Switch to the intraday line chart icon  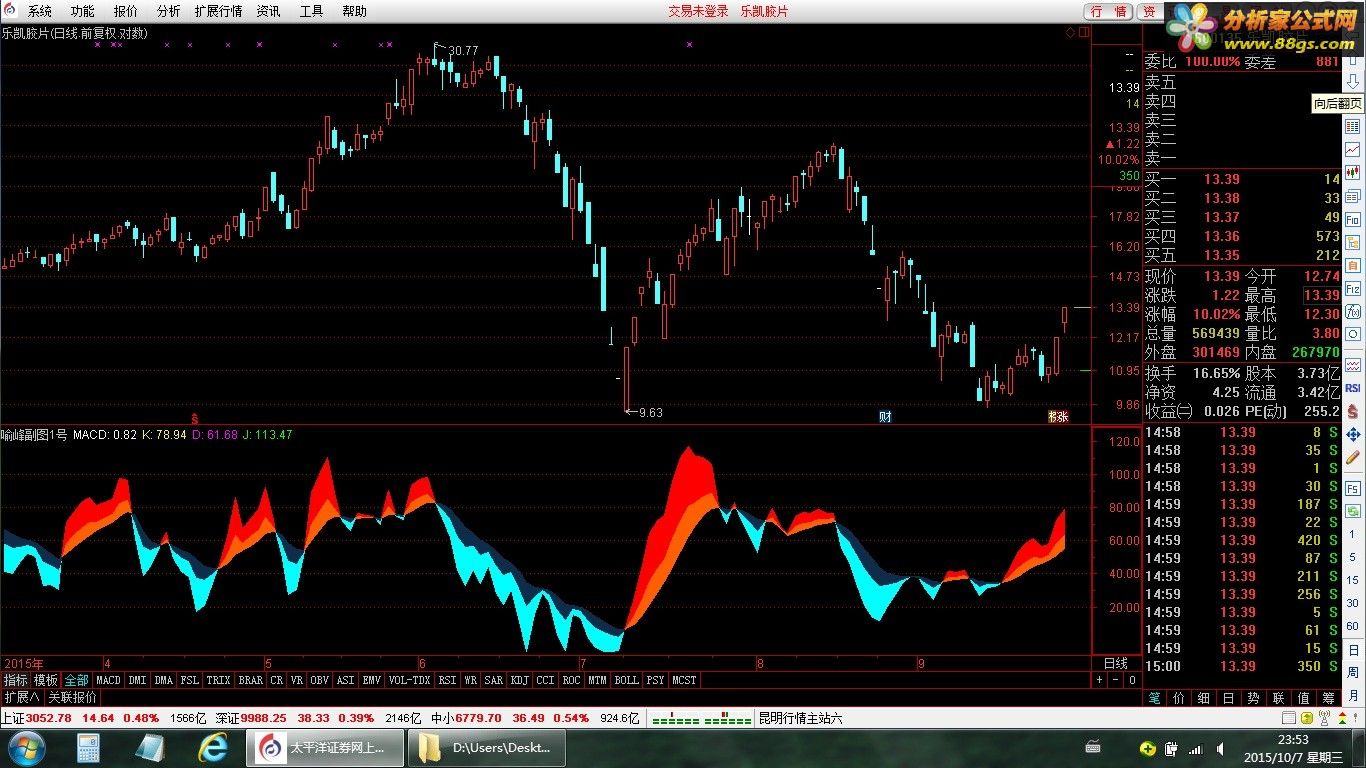tap(1352, 149)
